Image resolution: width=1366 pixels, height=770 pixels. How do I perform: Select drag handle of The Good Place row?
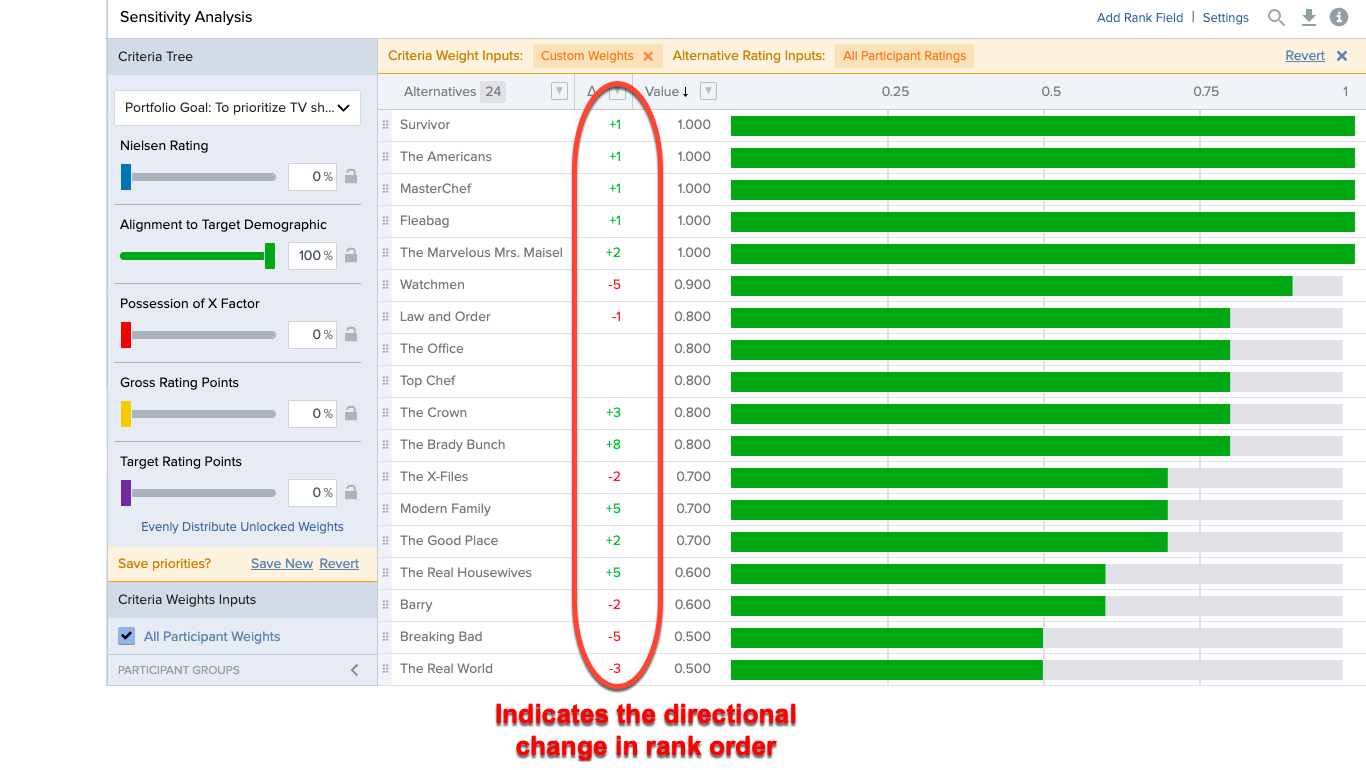tap(386, 541)
